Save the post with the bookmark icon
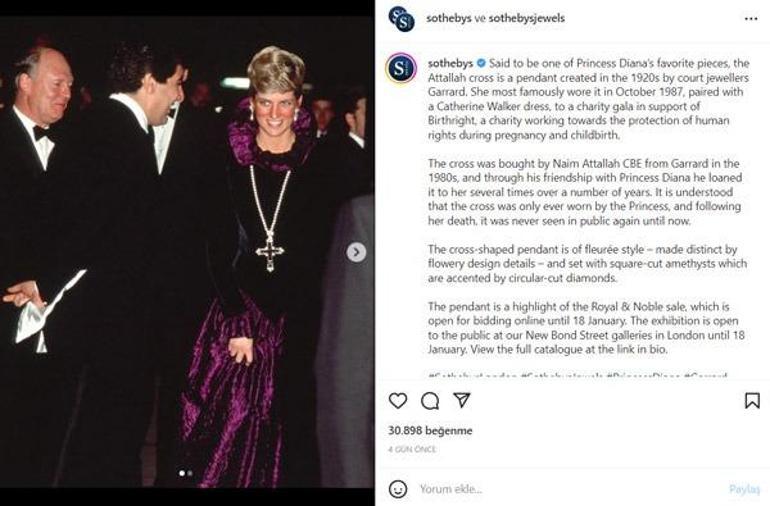The height and width of the screenshot is (506, 770). pos(752,401)
